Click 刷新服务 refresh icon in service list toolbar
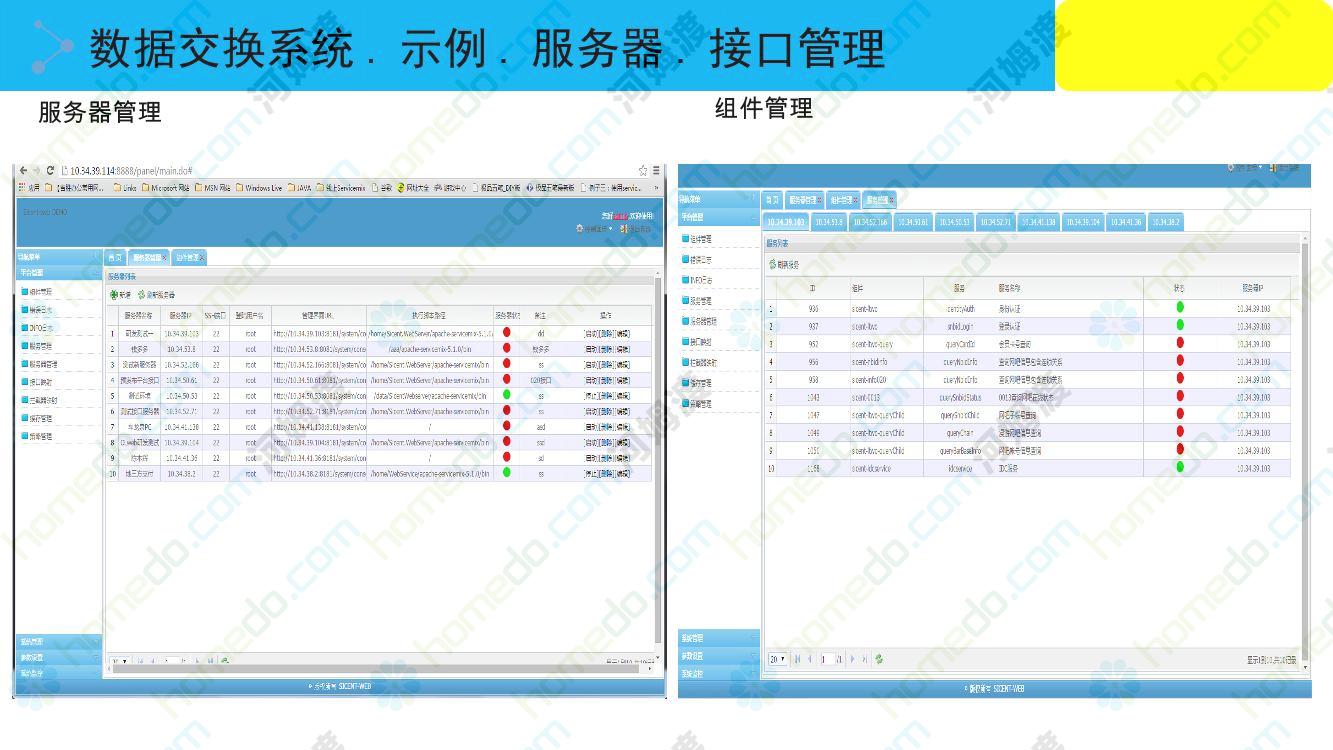This screenshot has height=750, width=1333. click(x=773, y=265)
